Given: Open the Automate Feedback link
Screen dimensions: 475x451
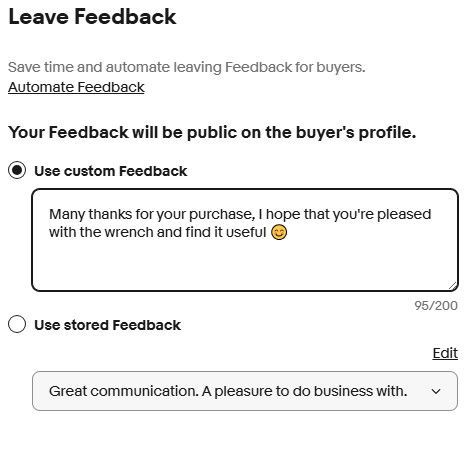Looking at the screenshot, I should (x=76, y=87).
